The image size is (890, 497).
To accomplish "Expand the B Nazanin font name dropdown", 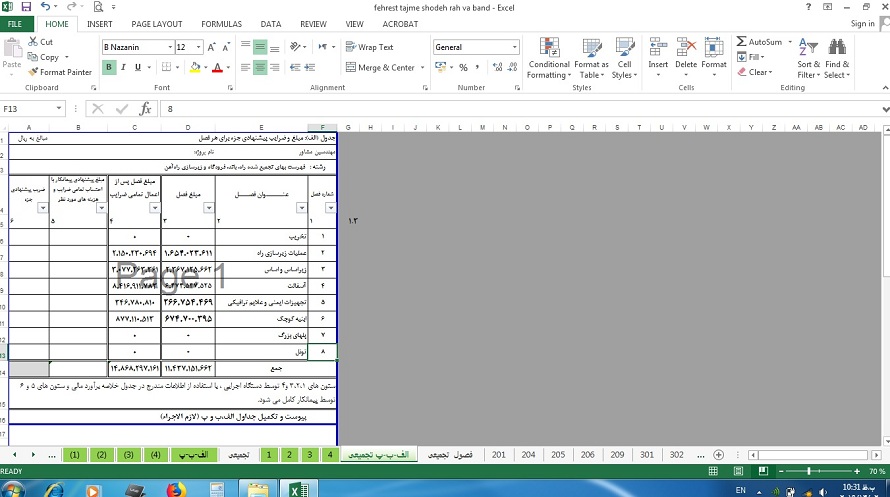I will click(169, 47).
